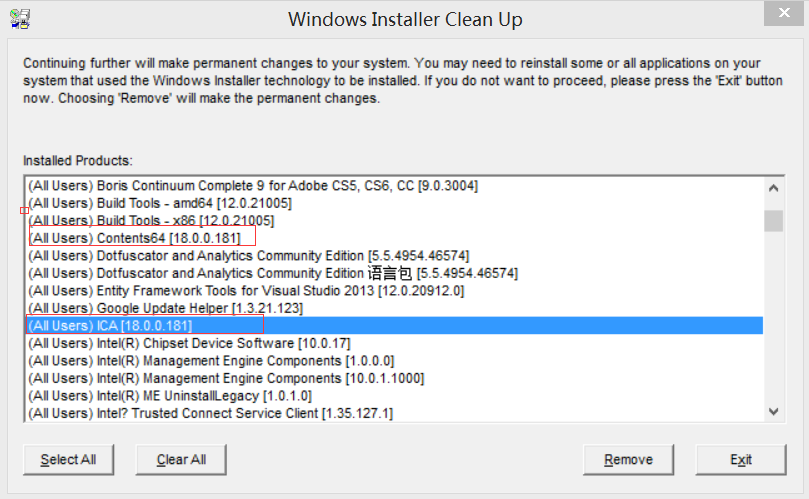Select Contents64 [18.0.0.181] entry
Viewport: 809px width, 499px height.
click(x=395, y=238)
